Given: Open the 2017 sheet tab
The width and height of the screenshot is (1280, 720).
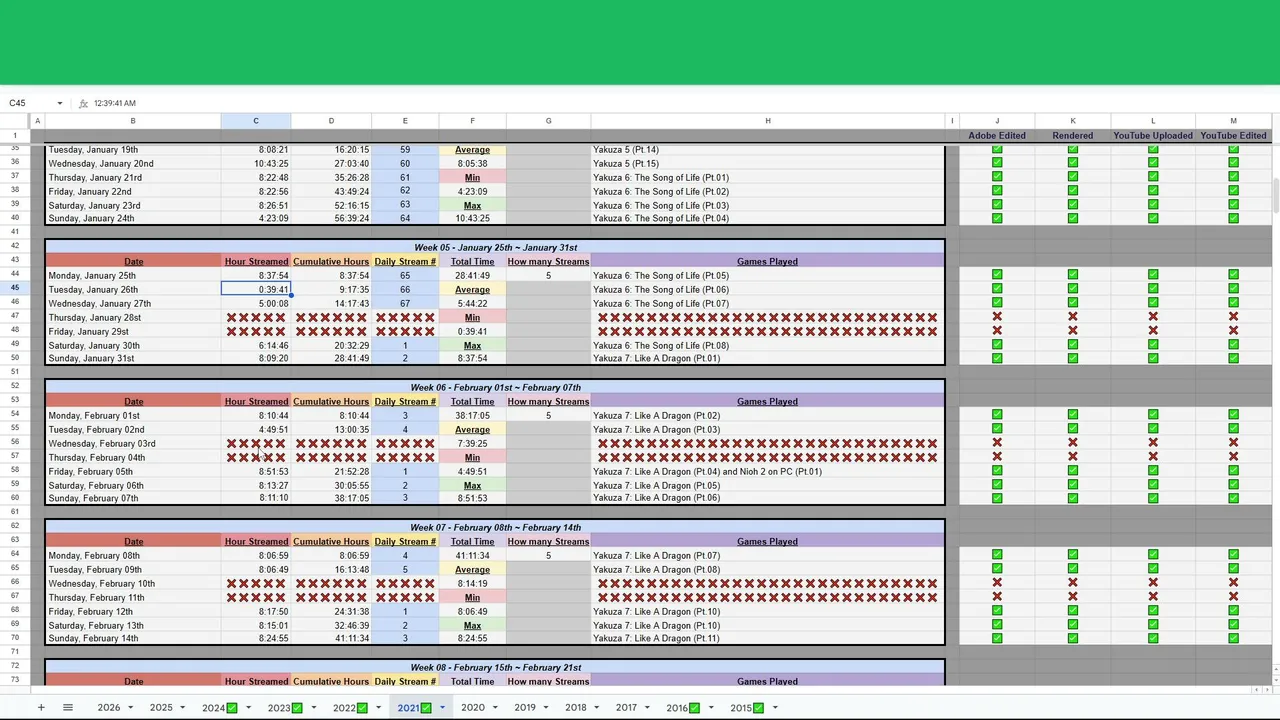Looking at the screenshot, I should (626, 708).
